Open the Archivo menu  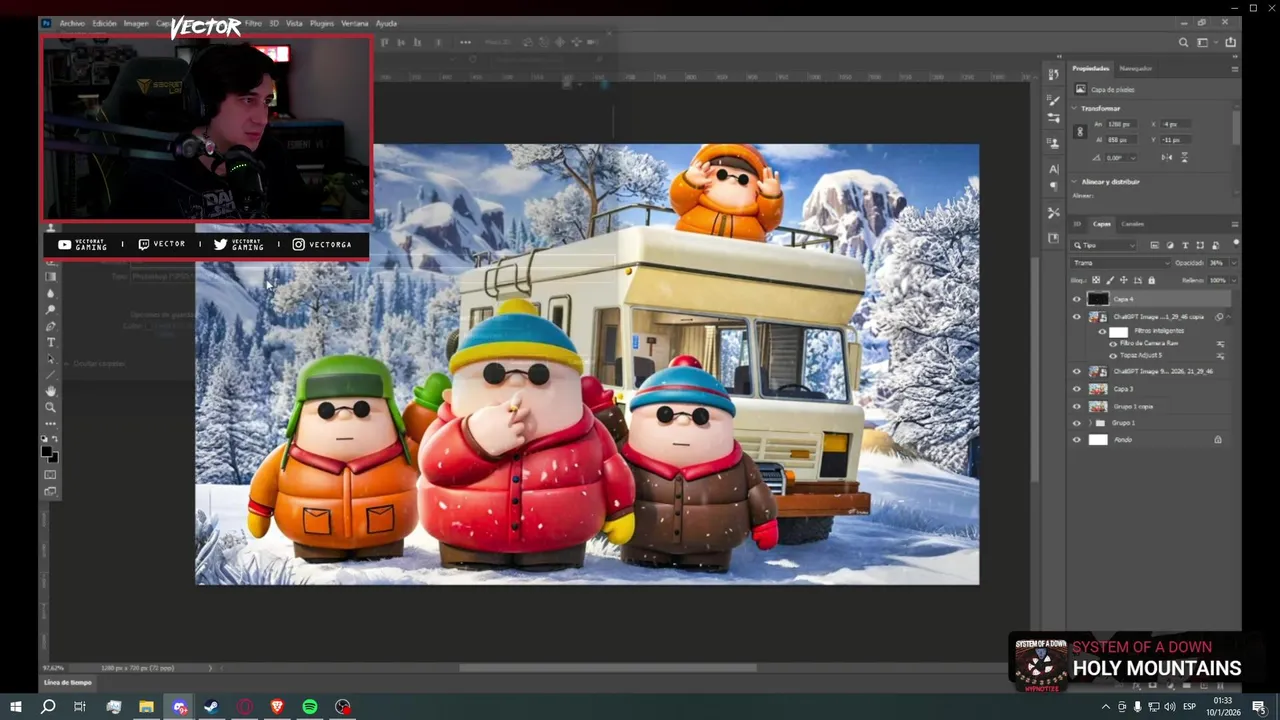point(72,23)
